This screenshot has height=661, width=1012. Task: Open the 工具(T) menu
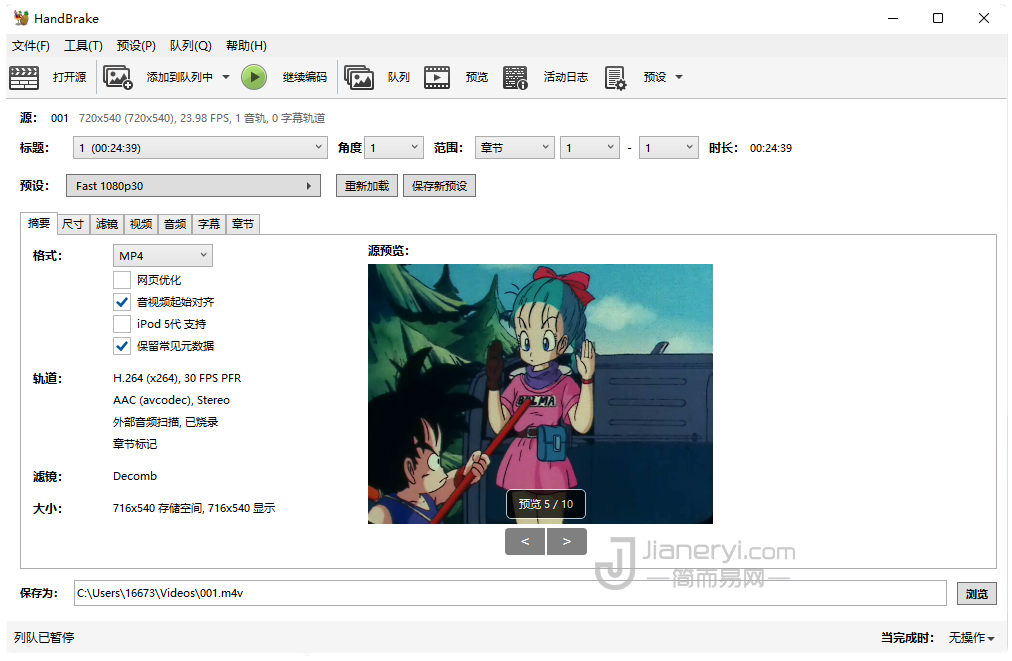coord(83,46)
